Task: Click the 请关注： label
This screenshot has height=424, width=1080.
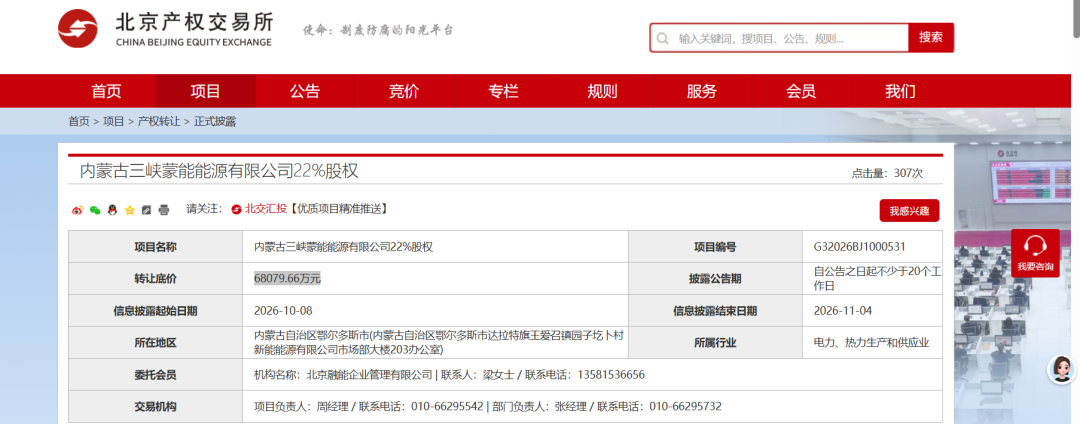Action: click(205, 209)
